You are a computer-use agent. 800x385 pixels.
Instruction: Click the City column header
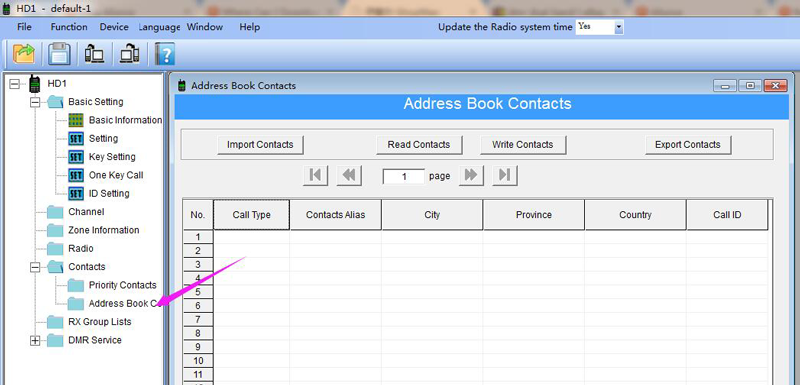pos(432,215)
